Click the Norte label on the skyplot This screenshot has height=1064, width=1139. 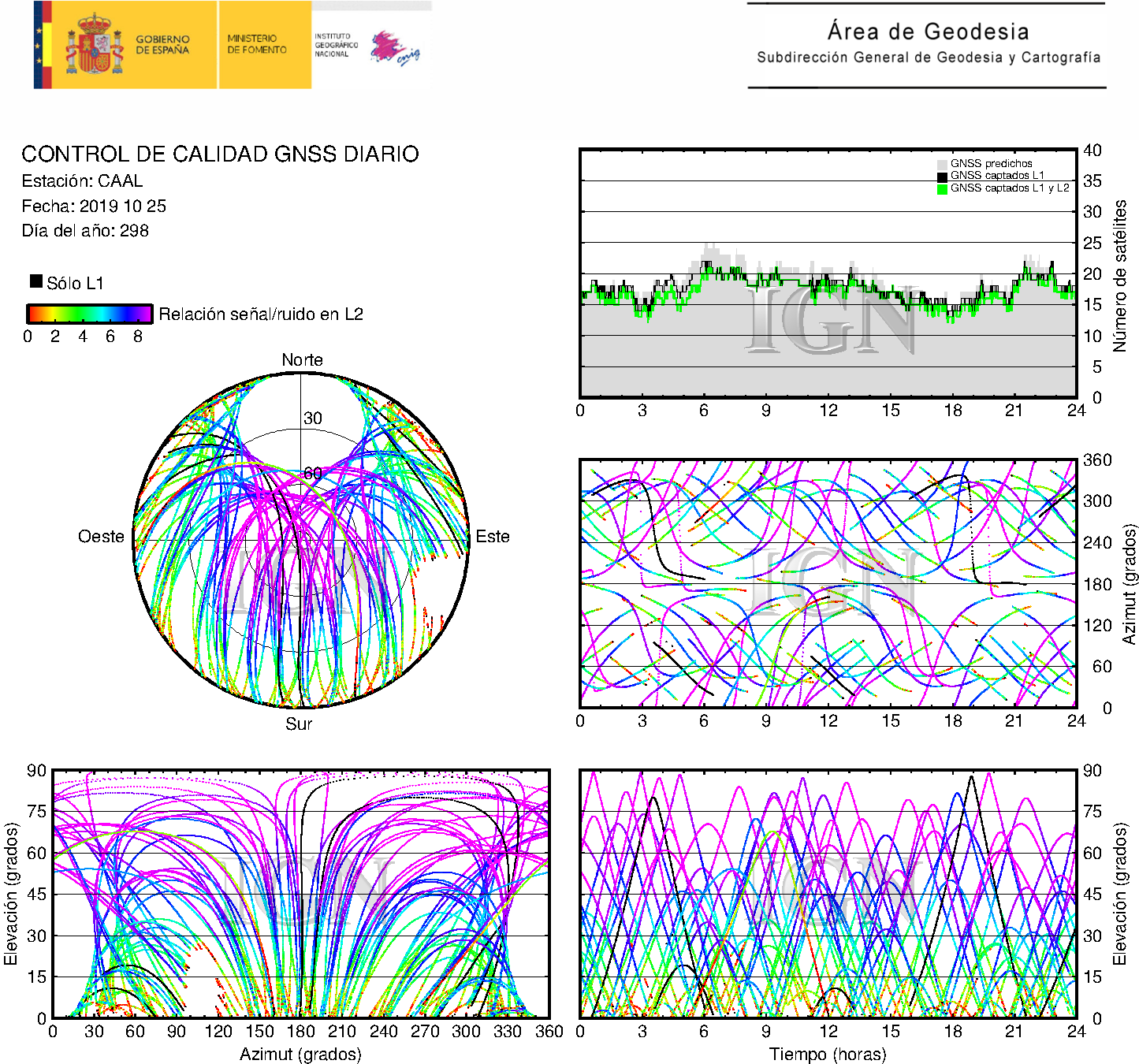click(x=303, y=360)
